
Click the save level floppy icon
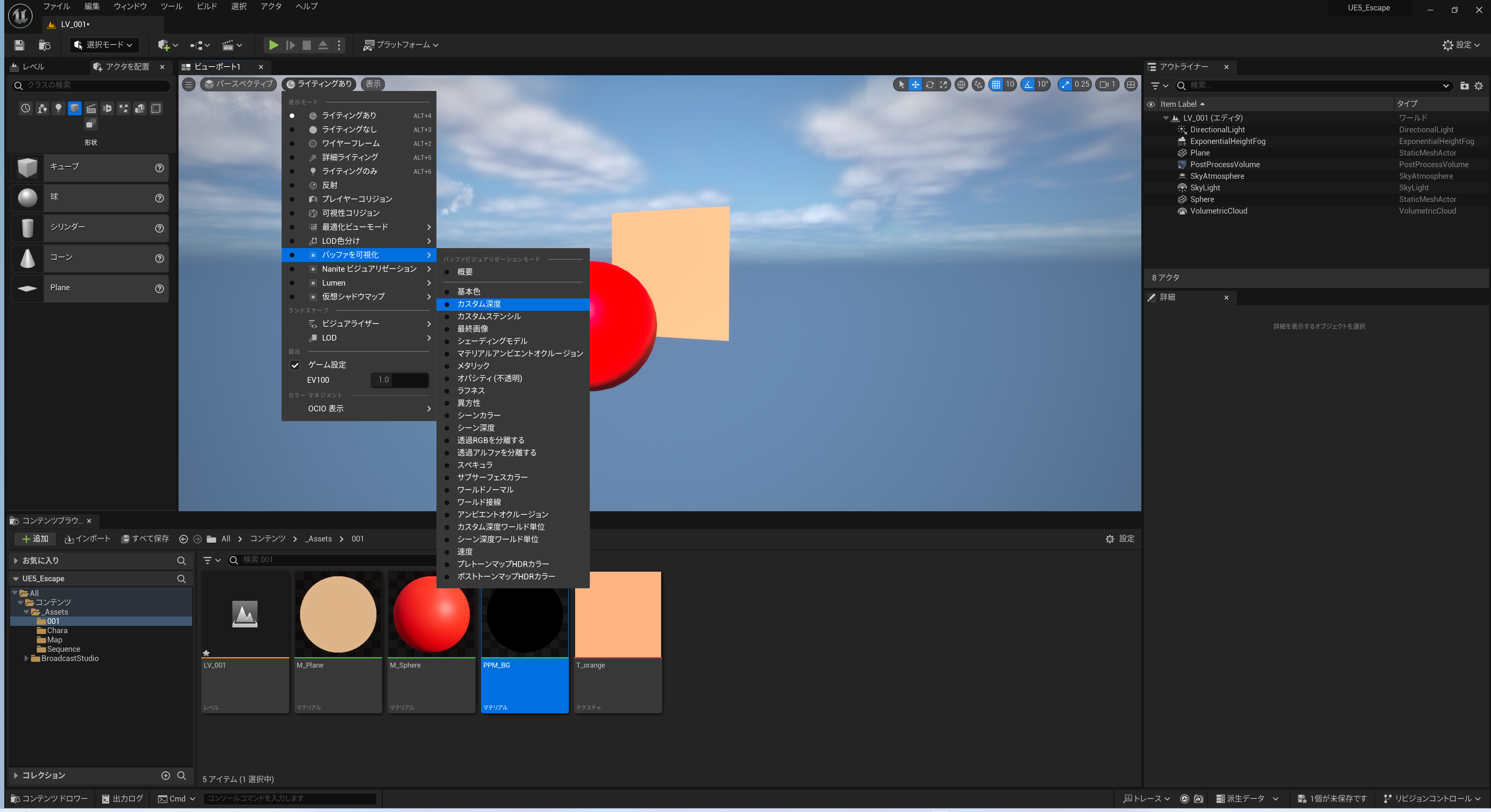point(19,45)
